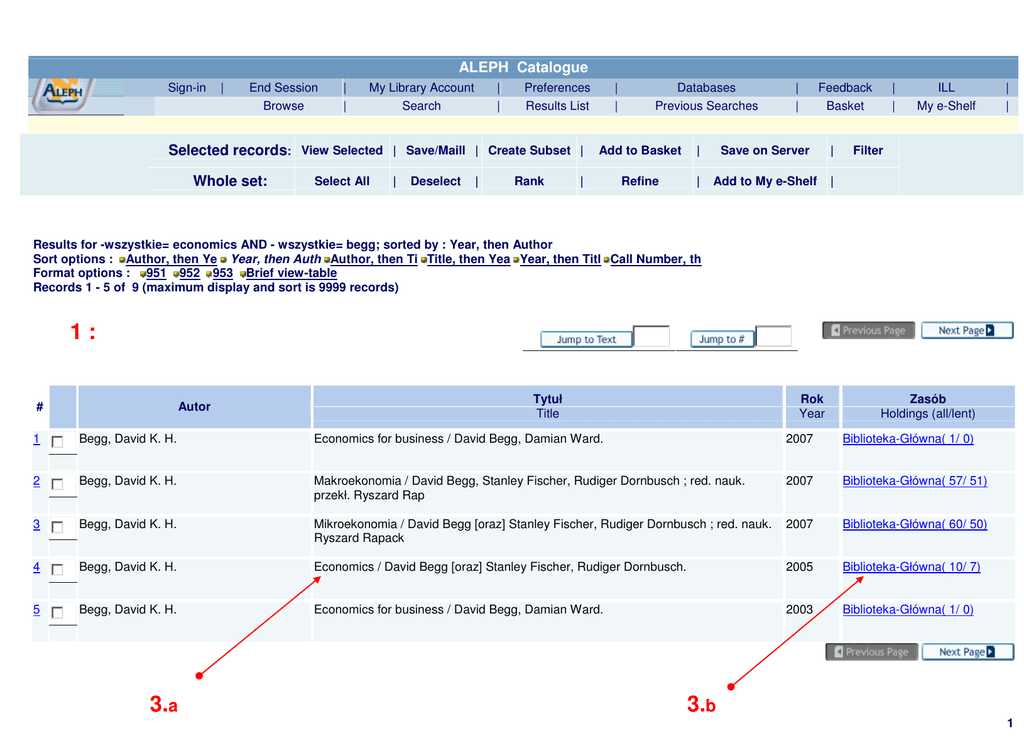Open the Previous Searches menu
This screenshot has height=746, width=1024.
pos(706,106)
